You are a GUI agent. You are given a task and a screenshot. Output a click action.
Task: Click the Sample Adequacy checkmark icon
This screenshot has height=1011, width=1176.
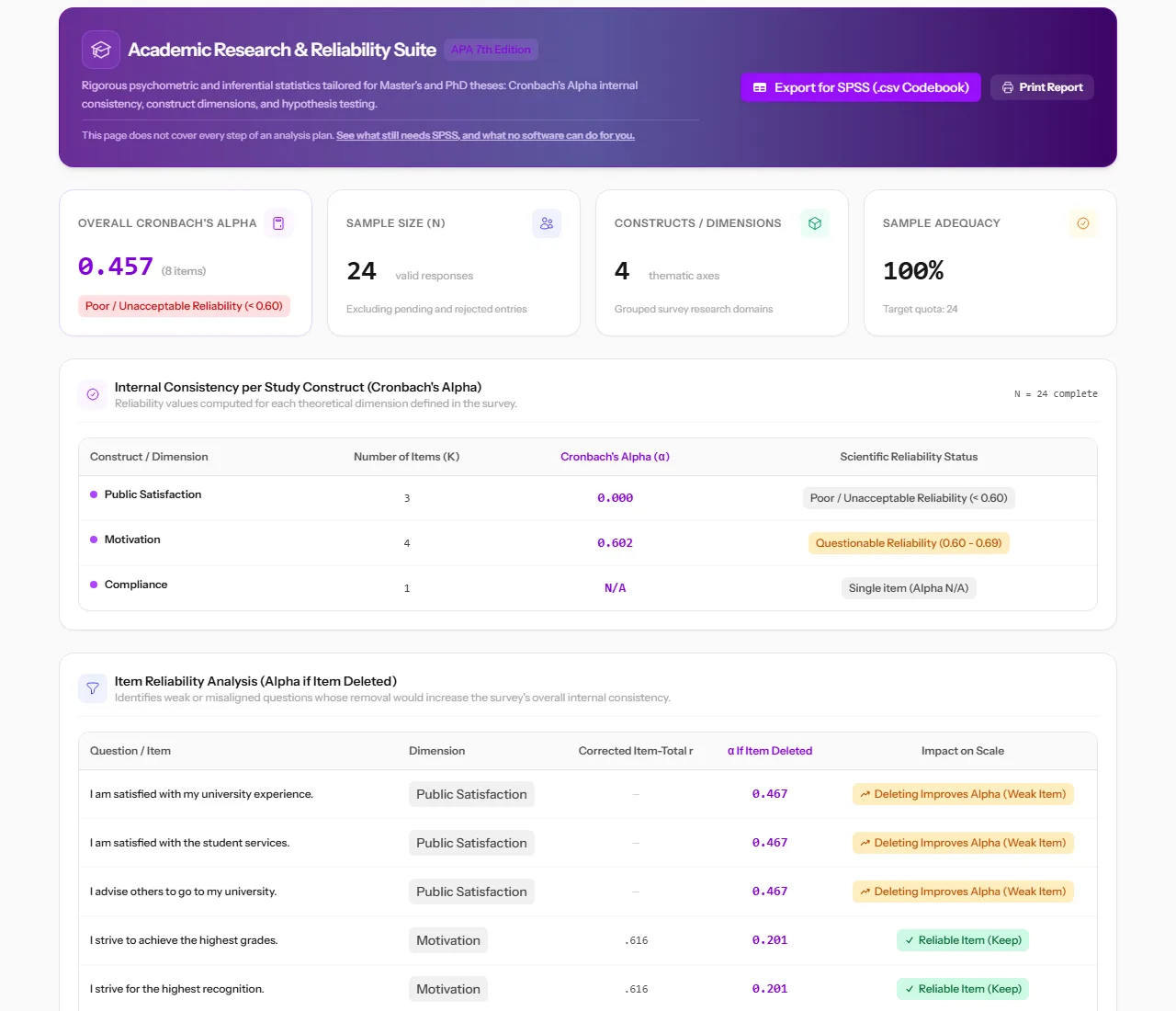pos(1083,223)
